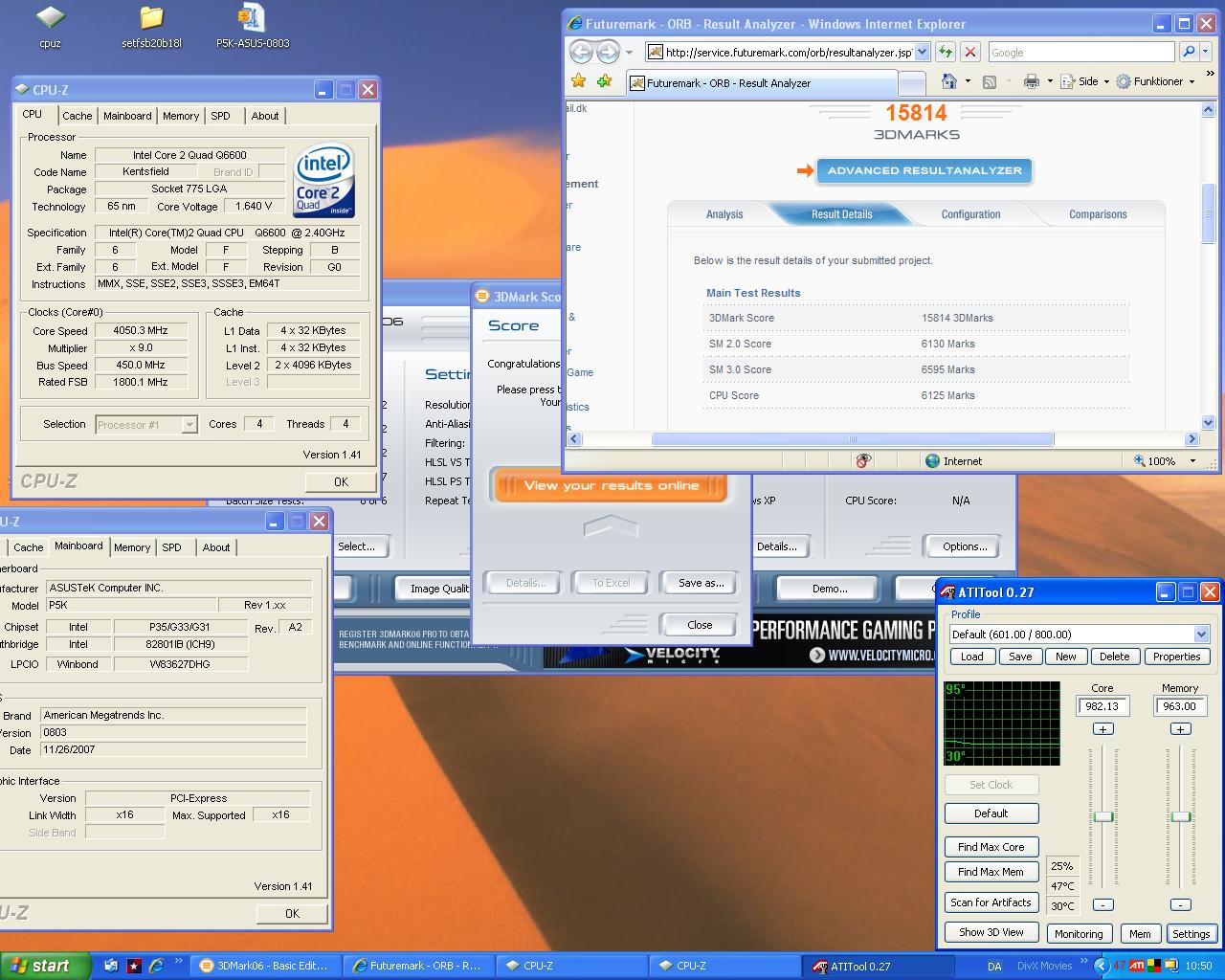Open SPD tab in top CPU-Z window
This screenshot has width=1225, height=980.
(x=221, y=116)
